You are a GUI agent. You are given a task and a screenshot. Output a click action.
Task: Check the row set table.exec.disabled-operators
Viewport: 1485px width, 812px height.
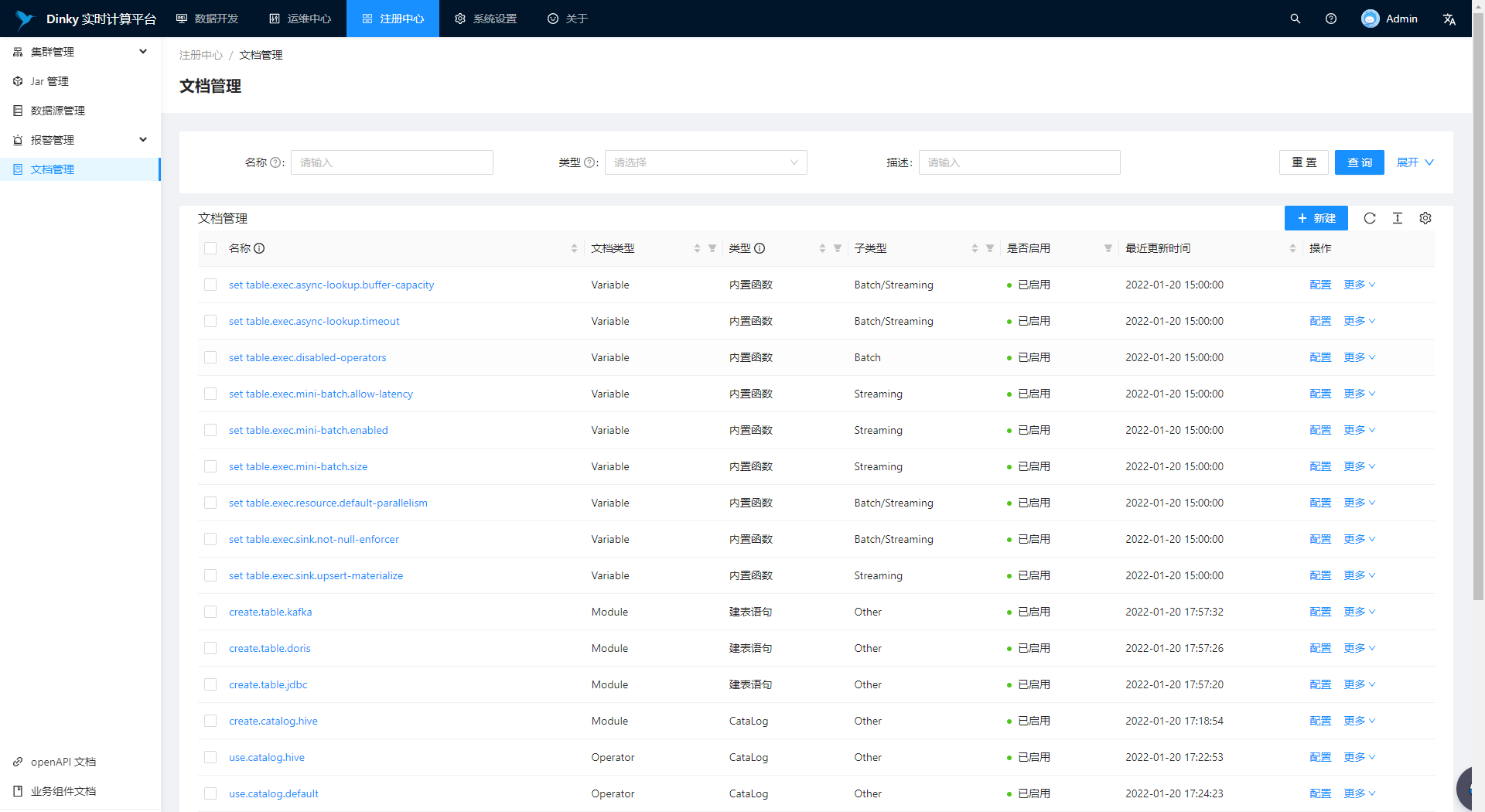(x=210, y=357)
